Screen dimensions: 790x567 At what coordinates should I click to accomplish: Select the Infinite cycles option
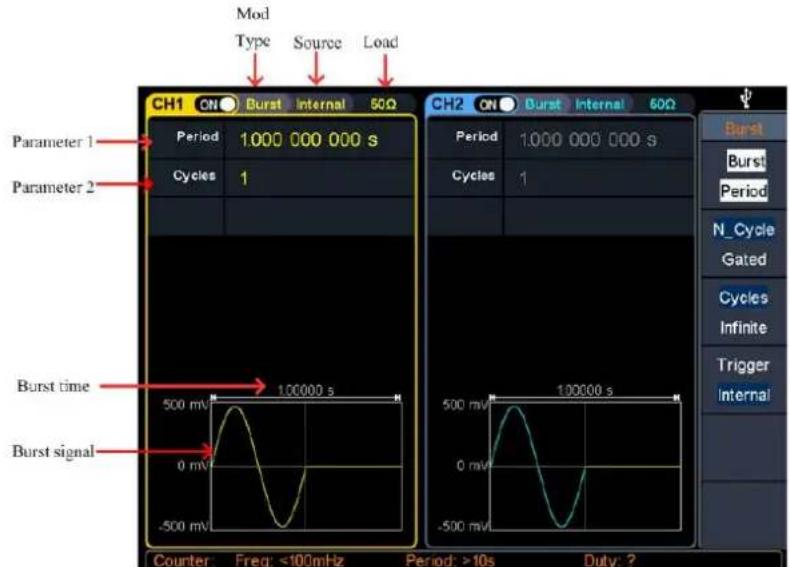pyautogui.click(x=744, y=328)
